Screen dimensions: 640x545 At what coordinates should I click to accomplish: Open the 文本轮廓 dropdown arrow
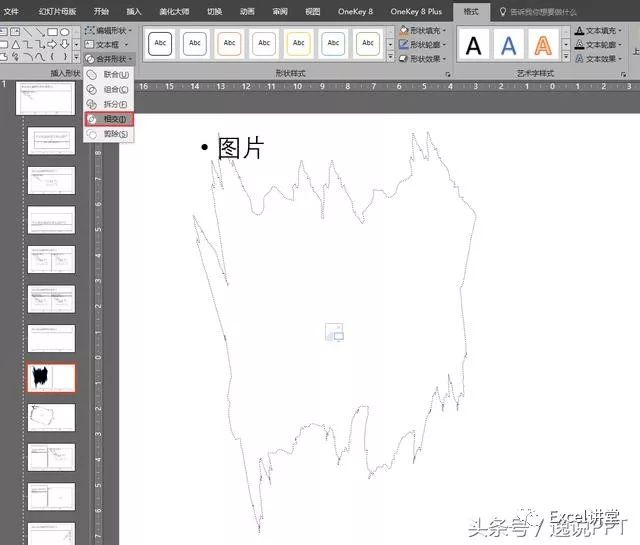620,44
